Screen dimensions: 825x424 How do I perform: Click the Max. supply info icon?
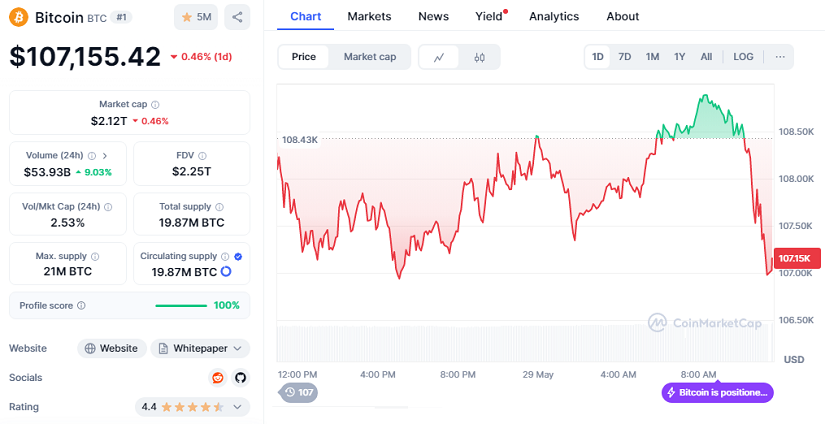click(95, 257)
